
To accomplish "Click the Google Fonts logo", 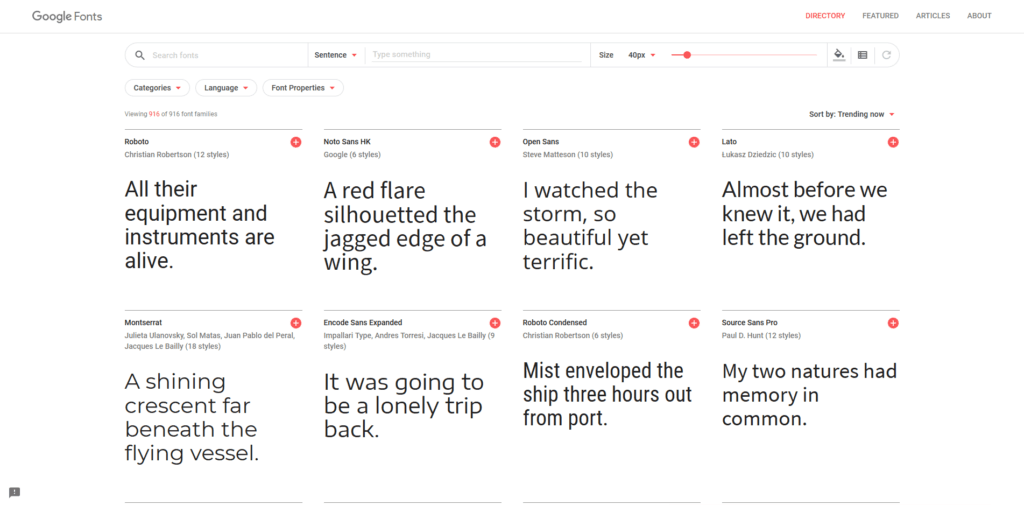I will click(x=67, y=16).
